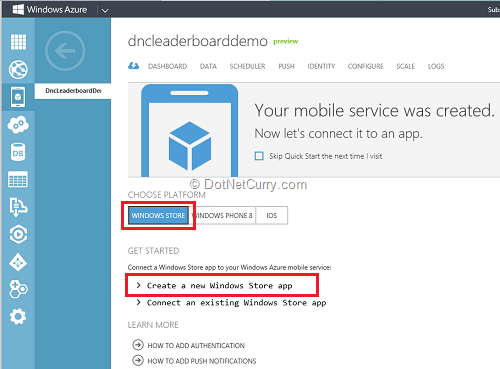Expand Create a new Windows Store app

click(x=220, y=286)
